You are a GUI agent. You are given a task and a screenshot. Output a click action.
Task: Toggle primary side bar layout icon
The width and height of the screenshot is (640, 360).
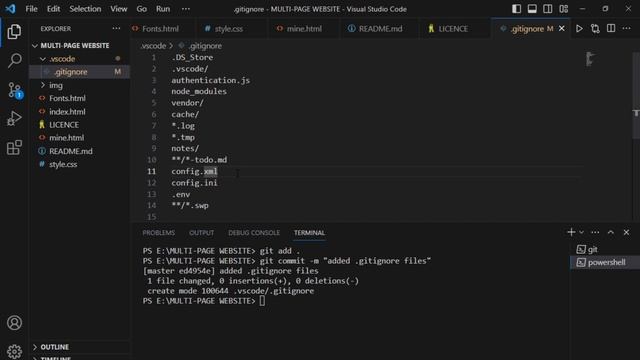click(x=516, y=9)
